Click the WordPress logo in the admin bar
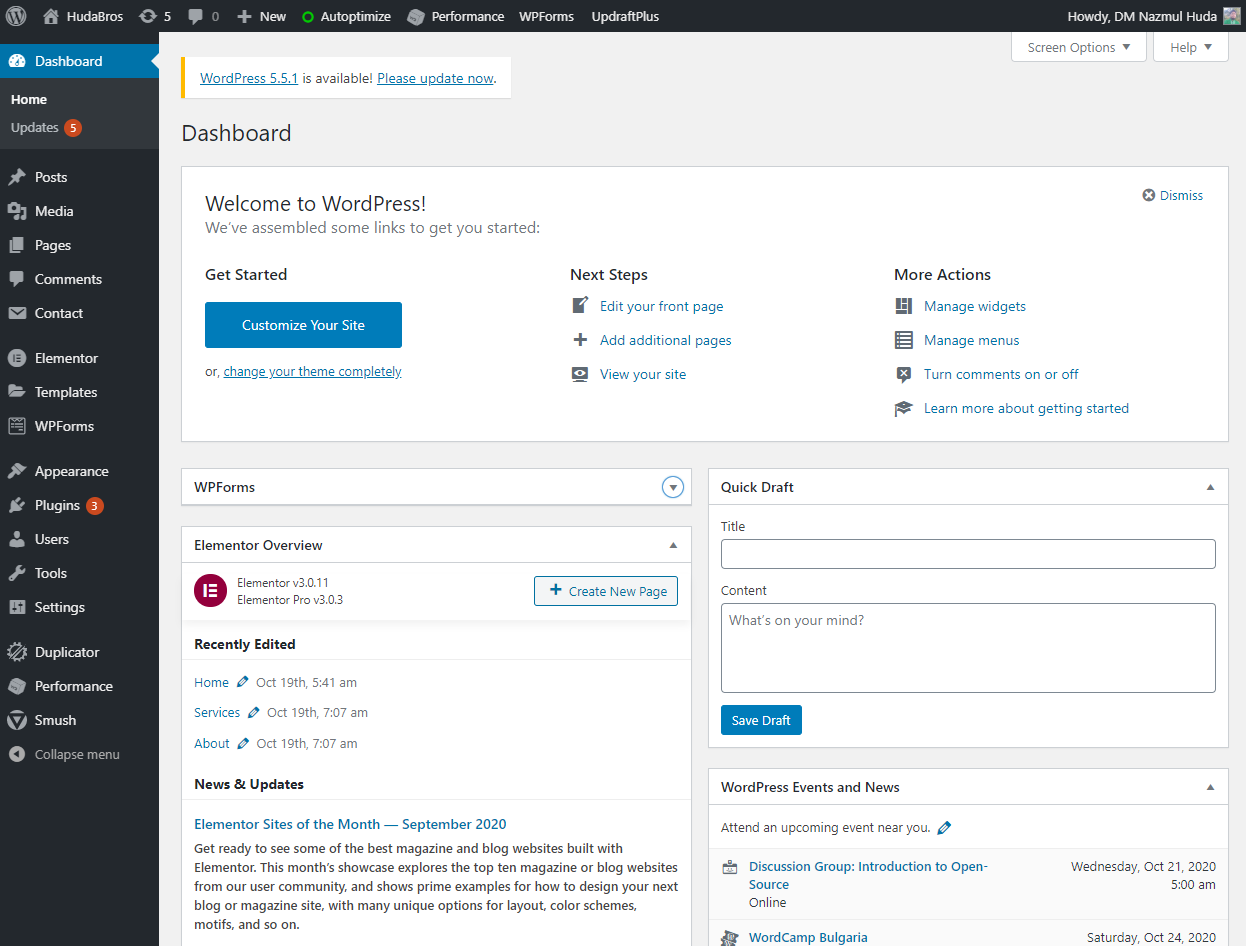Viewport: 1246px width, 946px height. coord(15,16)
